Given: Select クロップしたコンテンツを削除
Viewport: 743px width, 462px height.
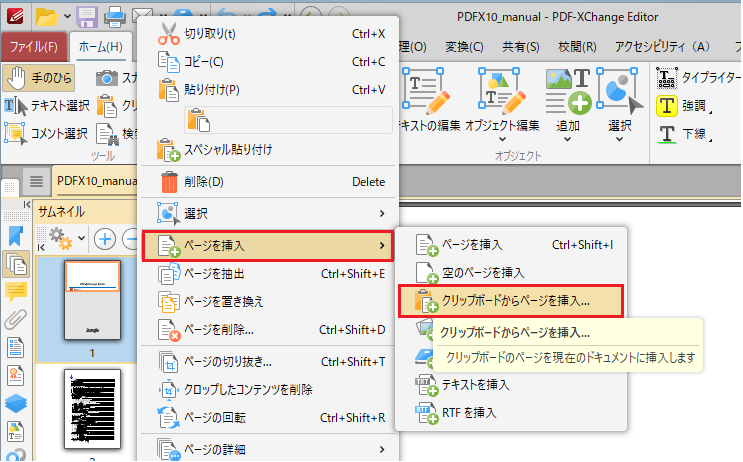Looking at the screenshot, I should [x=268, y=390].
